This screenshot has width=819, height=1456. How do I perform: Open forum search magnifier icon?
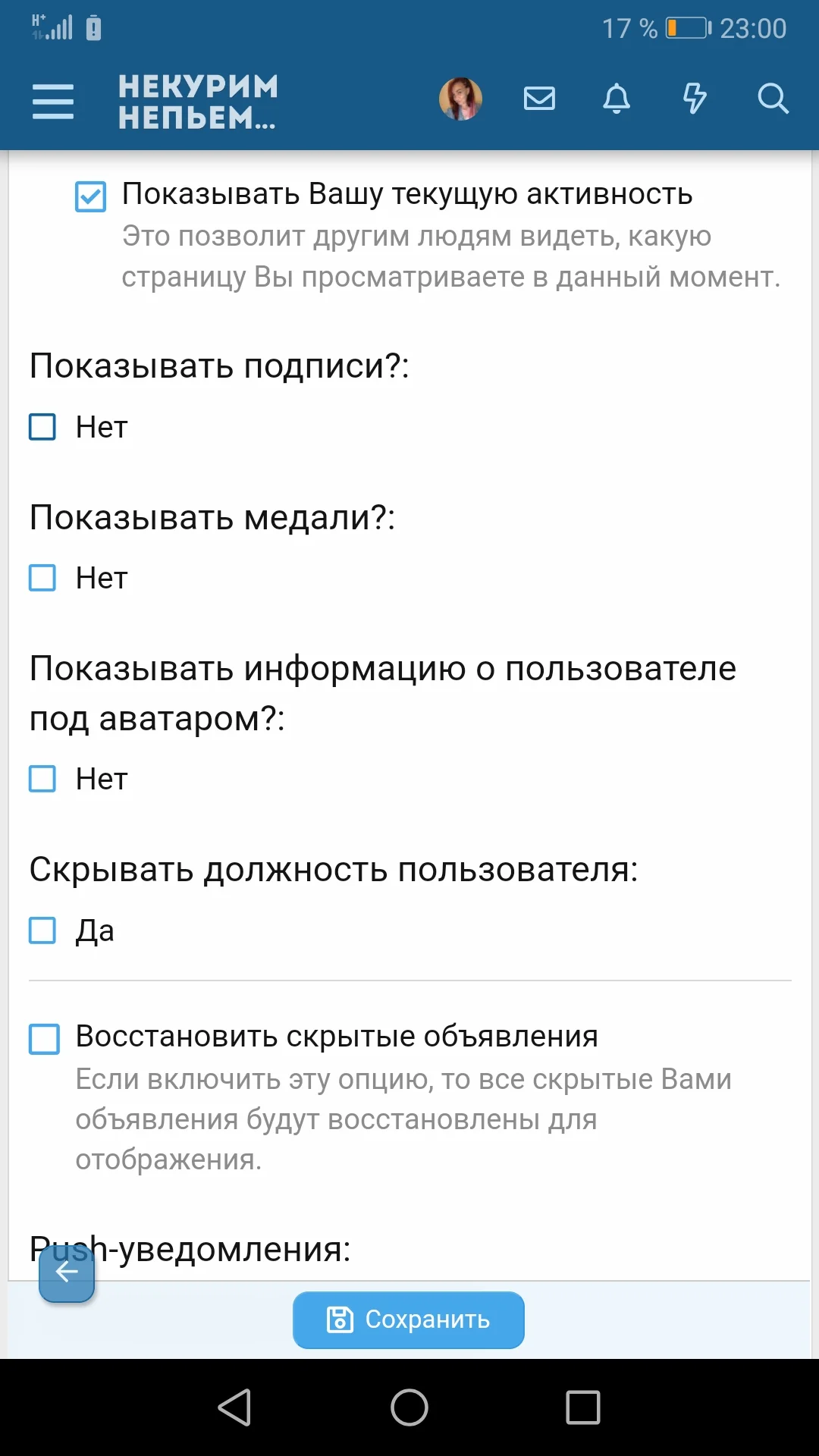773,99
